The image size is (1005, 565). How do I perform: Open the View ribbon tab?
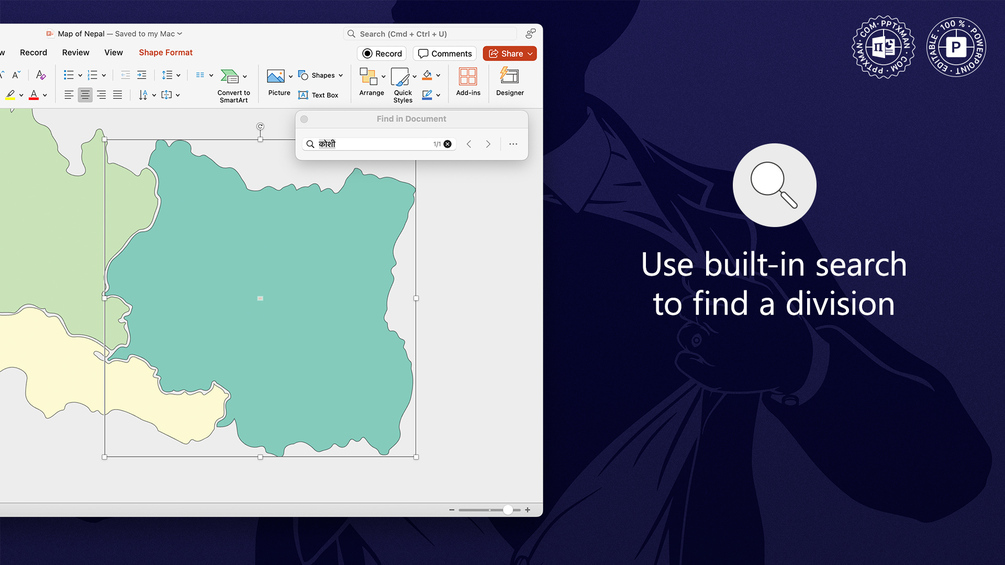click(113, 53)
